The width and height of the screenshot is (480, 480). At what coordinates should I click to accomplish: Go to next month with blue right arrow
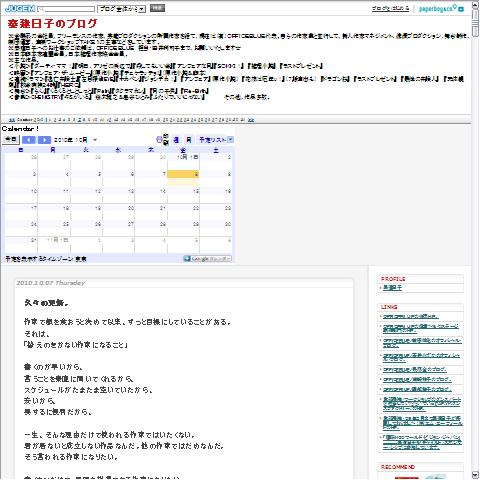coord(44,140)
